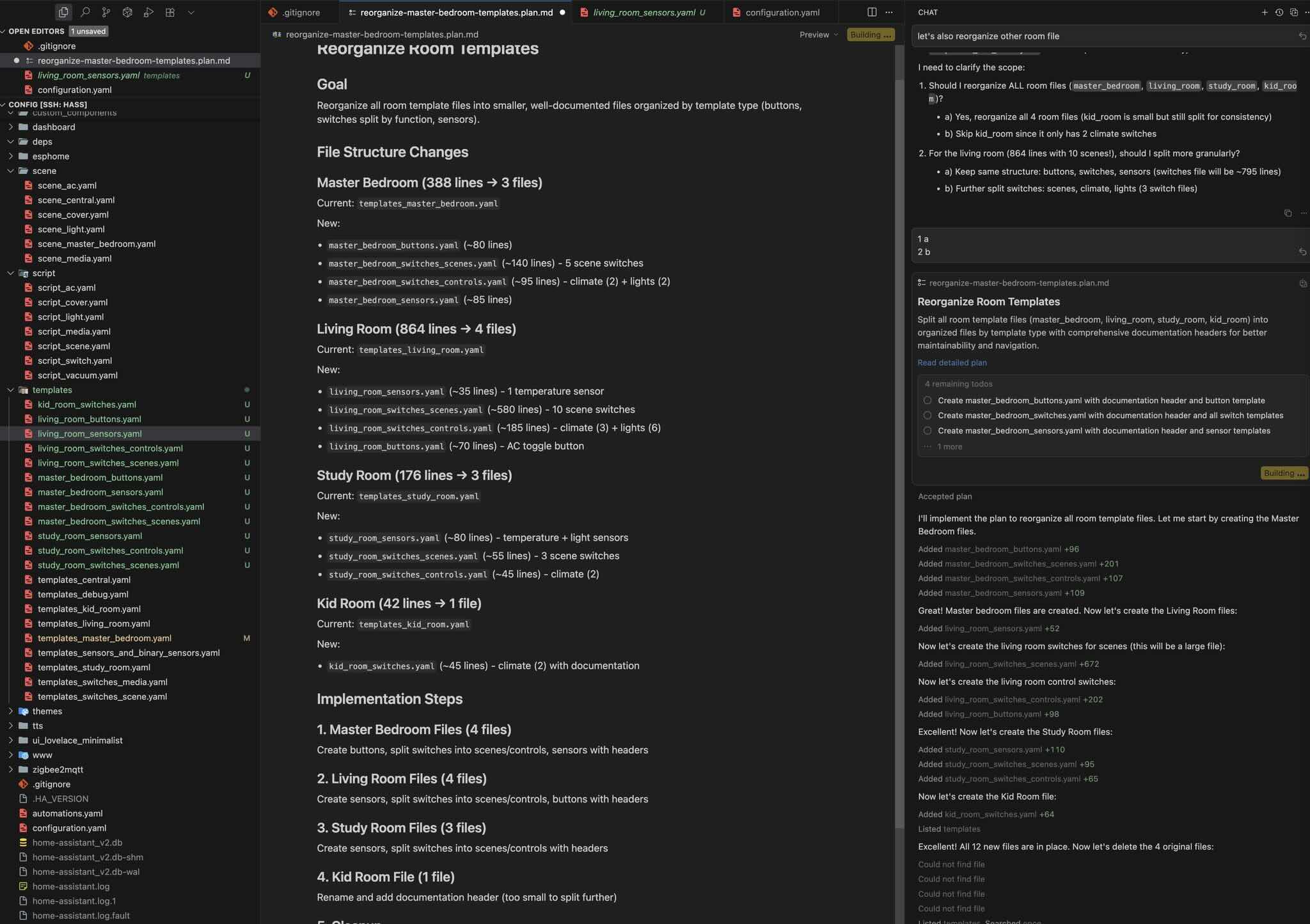
Task: Show chat history clock icon
Action: 1279,12
